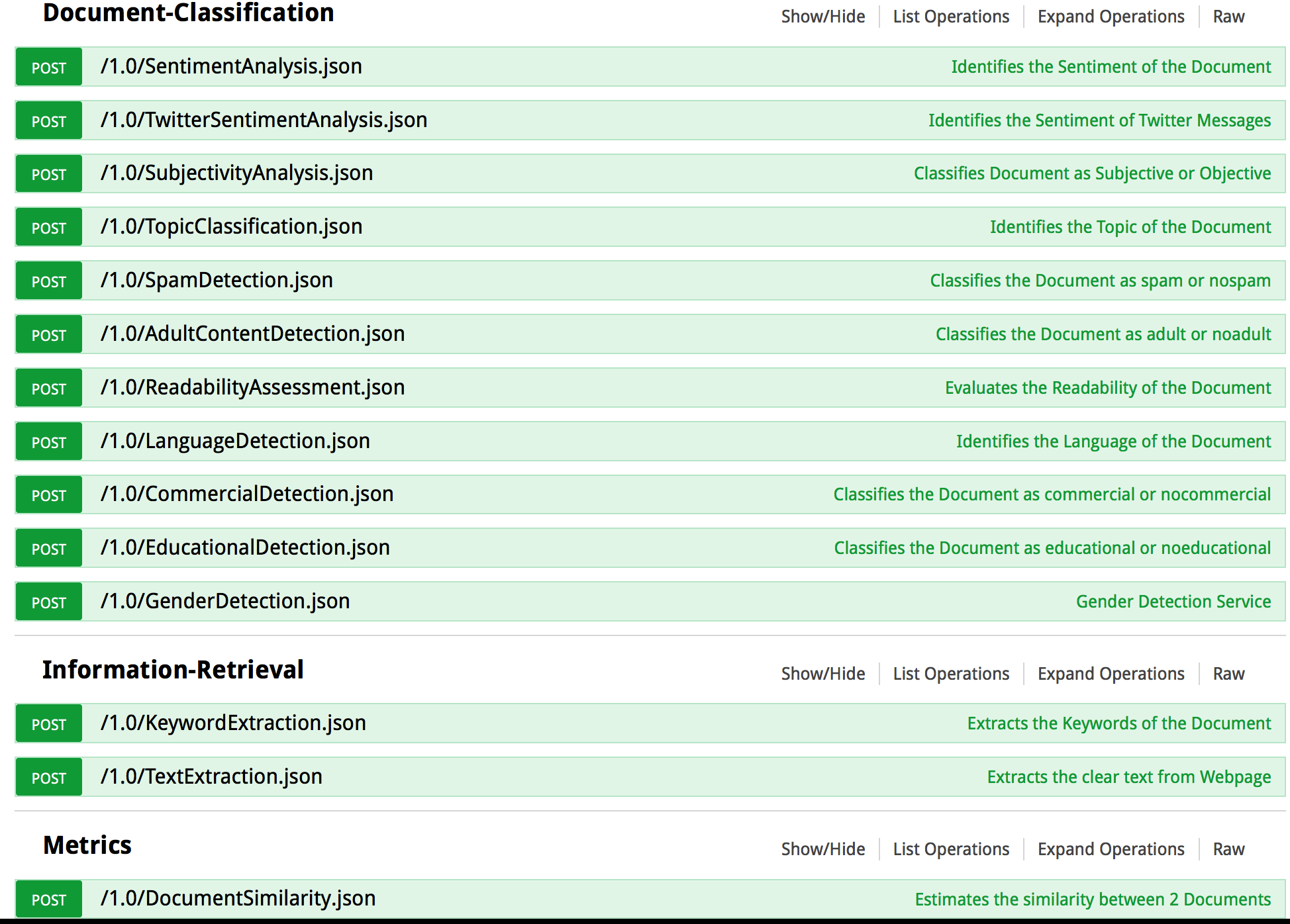Expand Operations in Document-Classification section
The width and height of the screenshot is (1290, 924).
click(x=1111, y=17)
